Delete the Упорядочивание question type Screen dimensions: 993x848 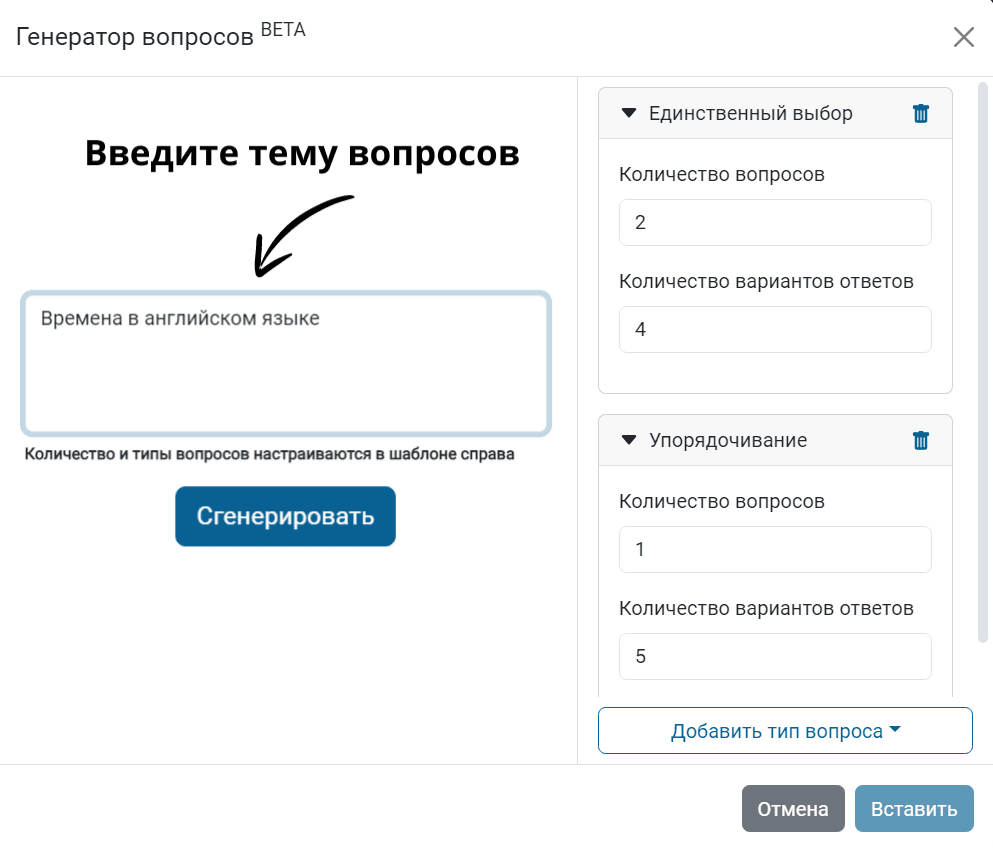920,440
